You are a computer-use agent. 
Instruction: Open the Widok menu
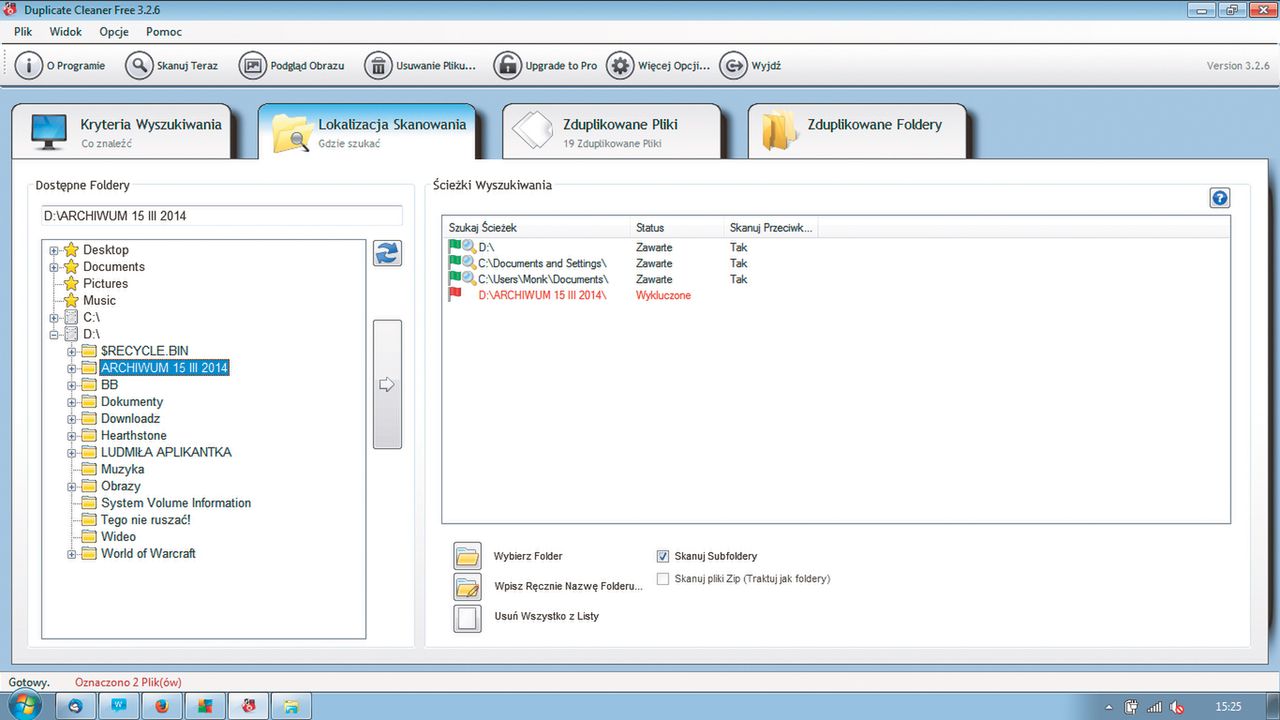point(66,32)
